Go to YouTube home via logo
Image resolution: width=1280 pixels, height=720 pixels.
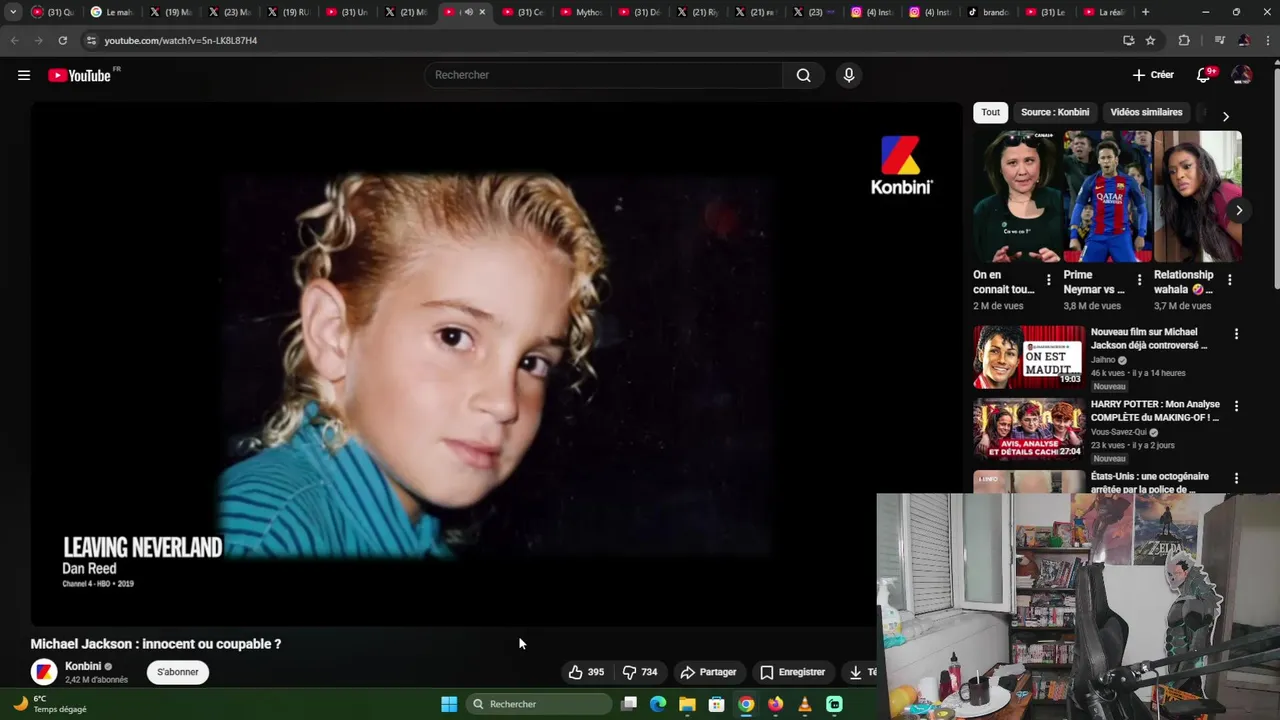point(79,75)
